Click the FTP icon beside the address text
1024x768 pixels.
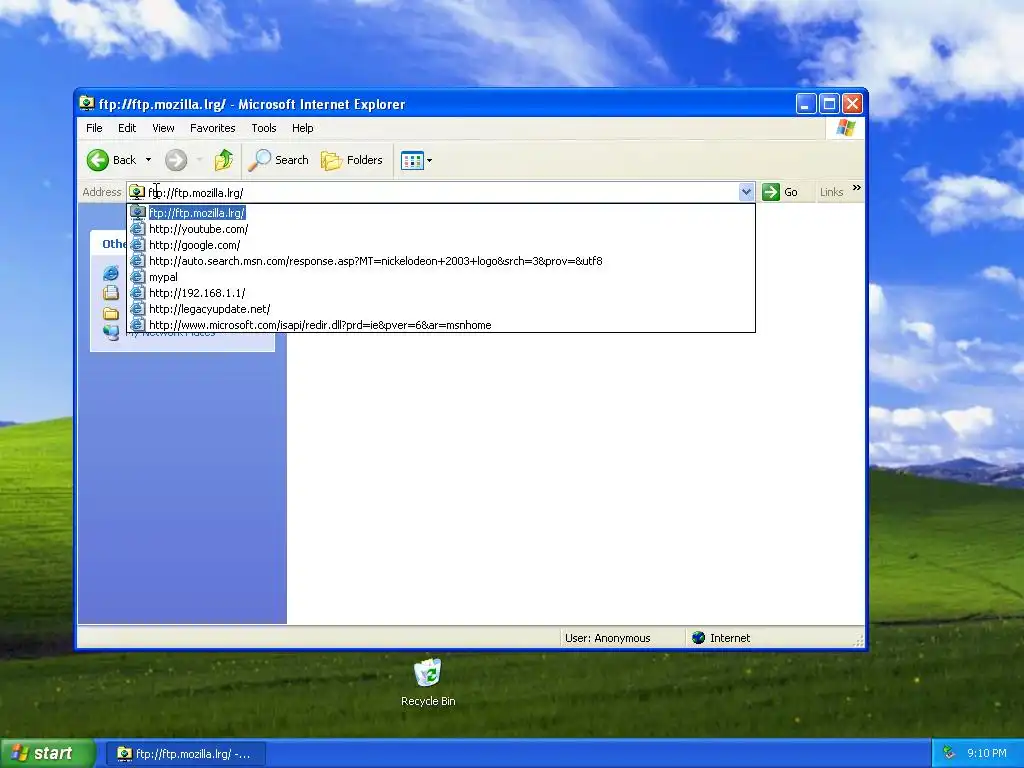[x=136, y=192]
